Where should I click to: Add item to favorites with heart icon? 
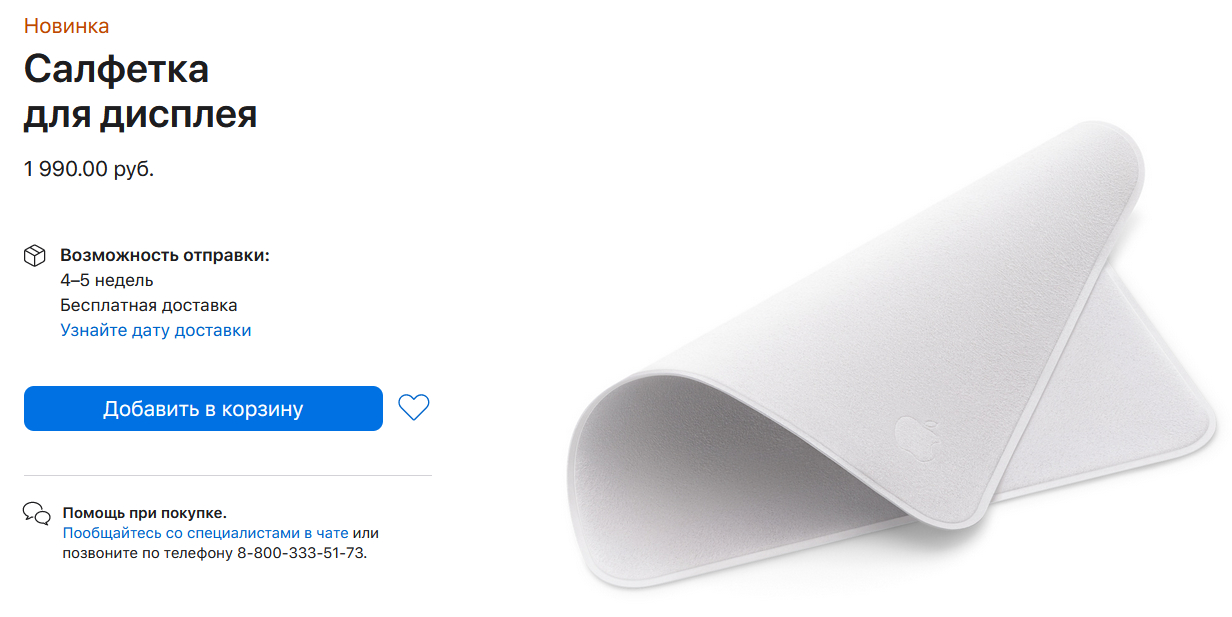413,407
